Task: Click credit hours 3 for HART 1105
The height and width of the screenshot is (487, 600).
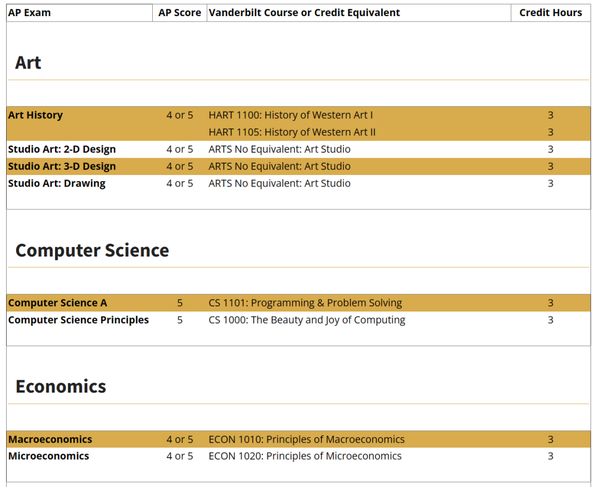Action: coord(551,132)
